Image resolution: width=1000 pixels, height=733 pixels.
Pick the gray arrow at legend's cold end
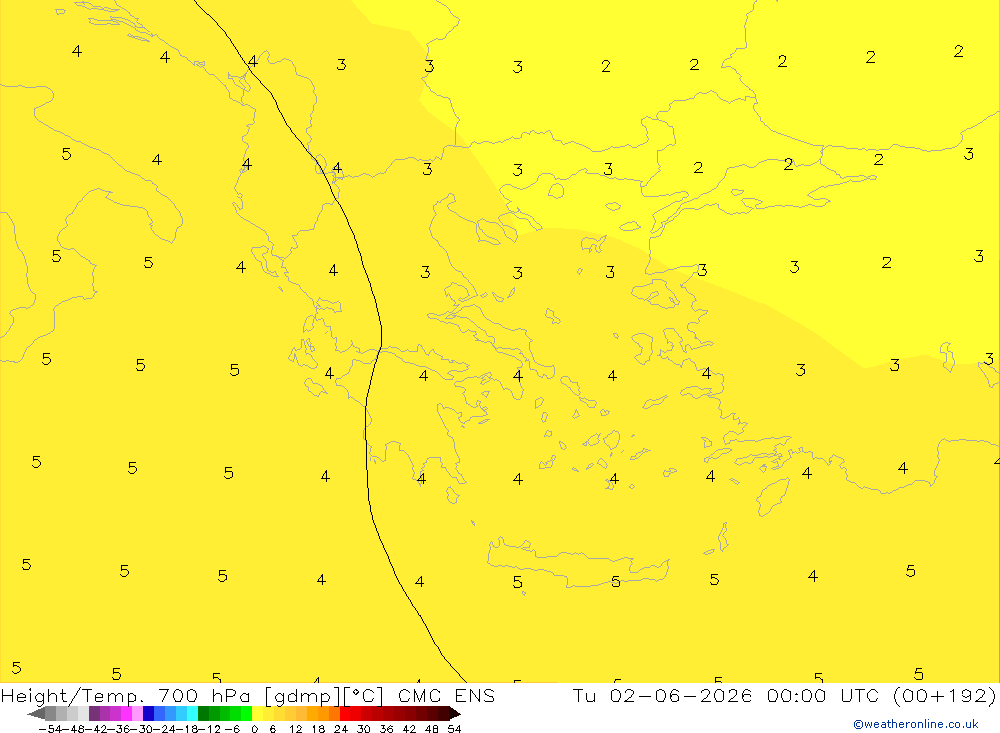pyautogui.click(x=36, y=714)
